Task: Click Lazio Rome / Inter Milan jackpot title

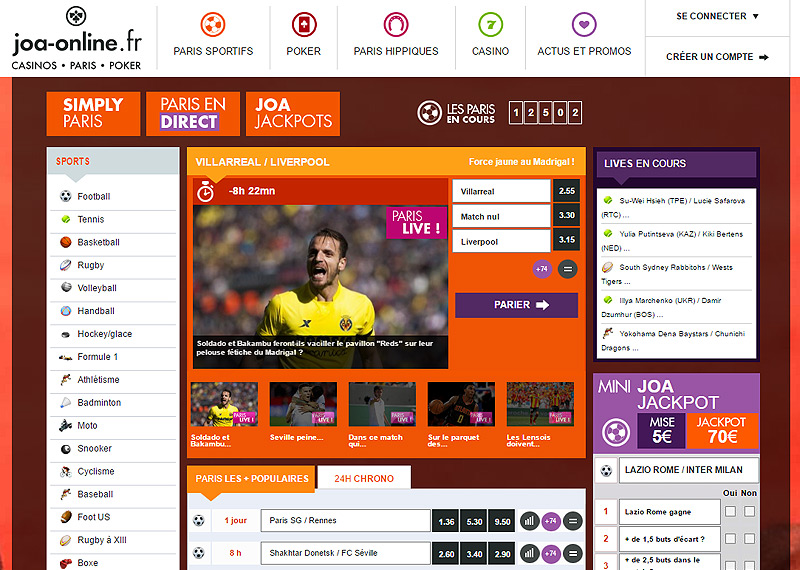Action: coord(689,470)
